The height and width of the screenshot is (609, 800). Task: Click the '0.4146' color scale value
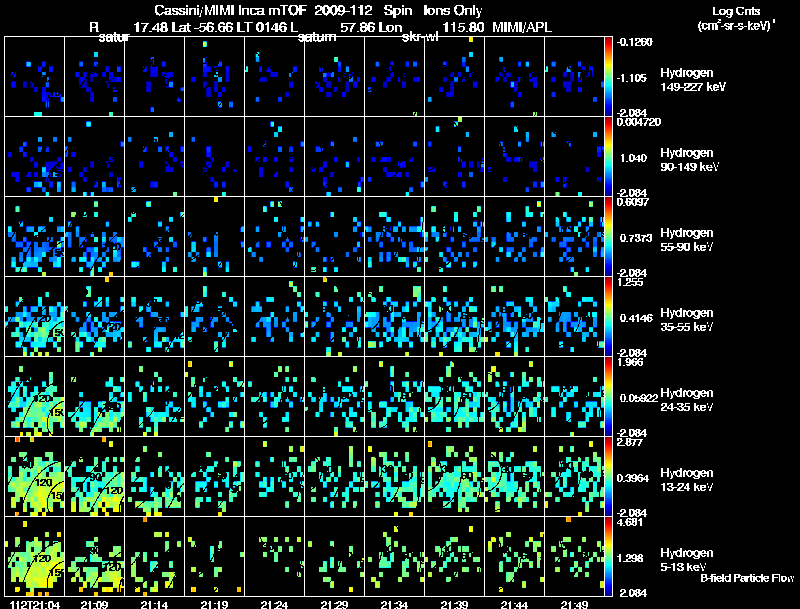click(x=636, y=318)
